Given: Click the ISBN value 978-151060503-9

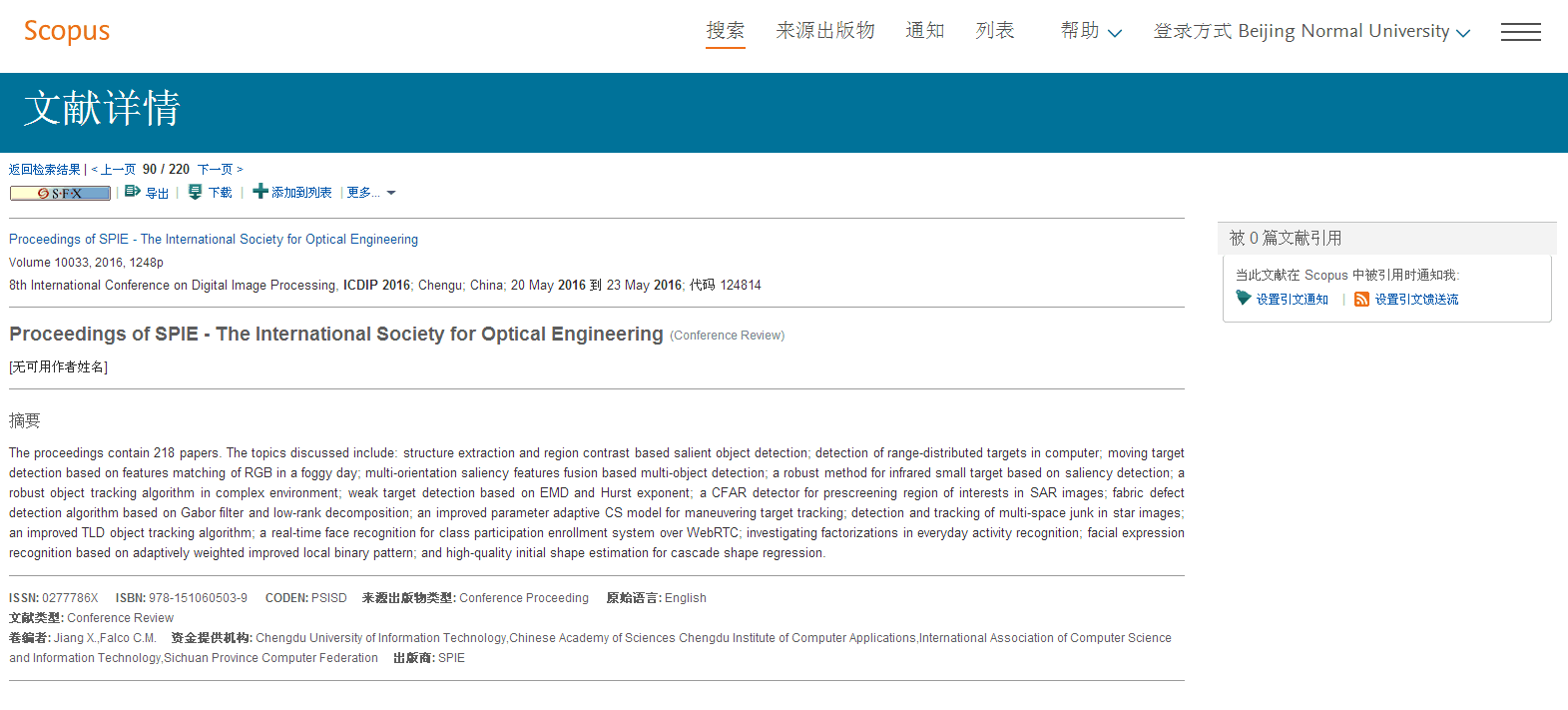Looking at the screenshot, I should (198, 598).
